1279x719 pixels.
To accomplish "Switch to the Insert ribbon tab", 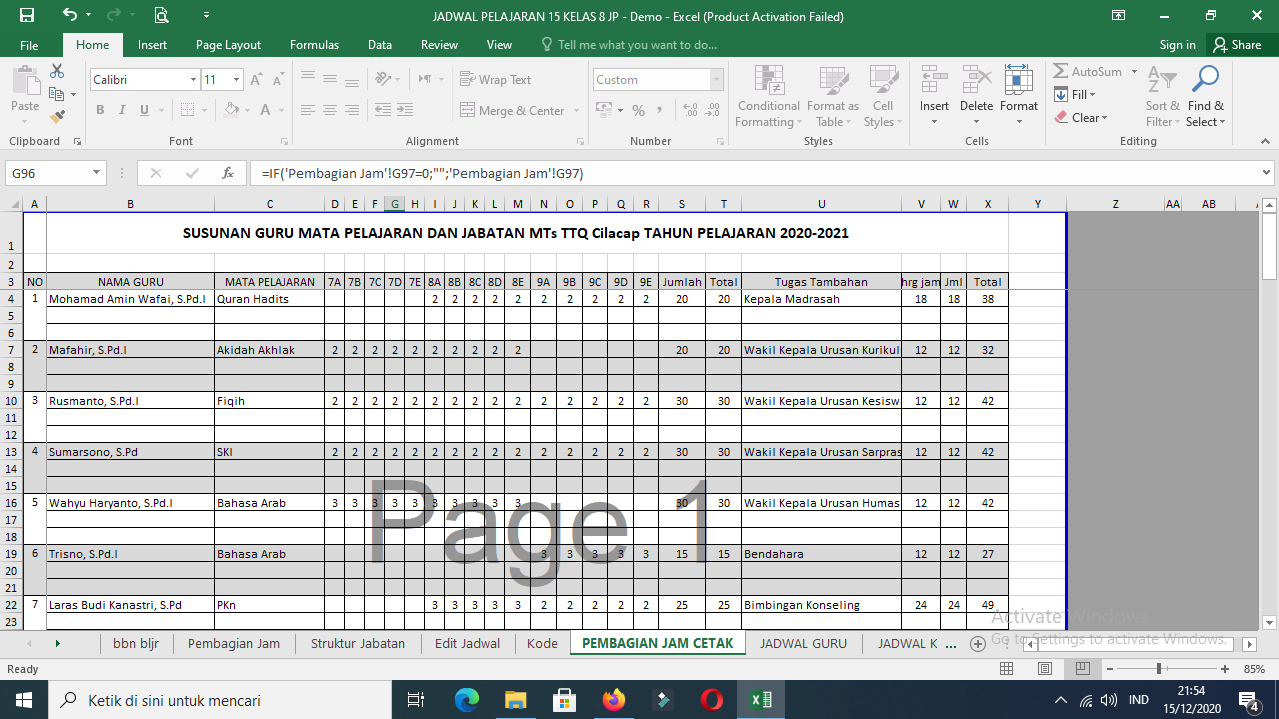I will click(152, 45).
